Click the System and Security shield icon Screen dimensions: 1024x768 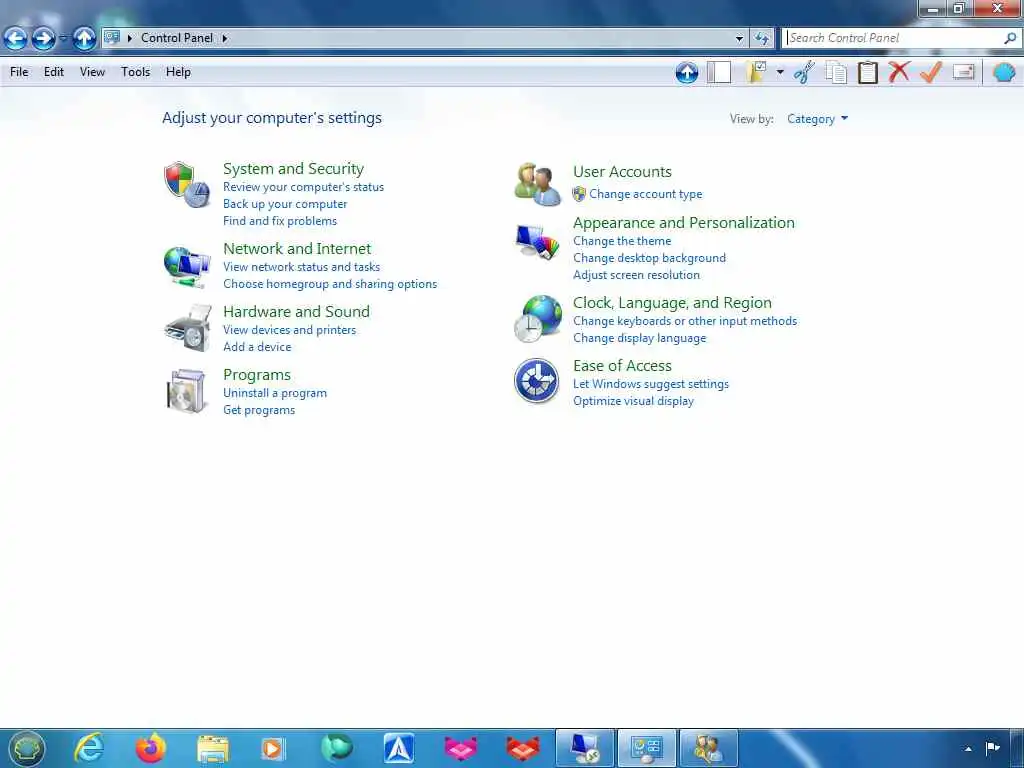[187, 184]
